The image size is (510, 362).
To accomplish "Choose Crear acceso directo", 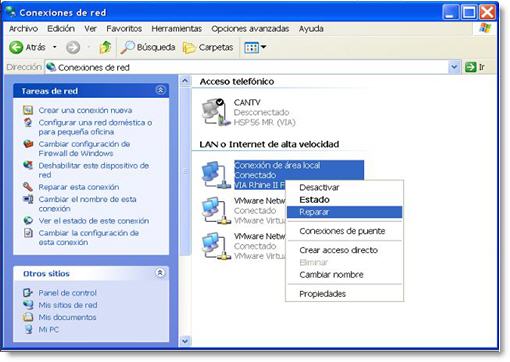I will [344, 250].
